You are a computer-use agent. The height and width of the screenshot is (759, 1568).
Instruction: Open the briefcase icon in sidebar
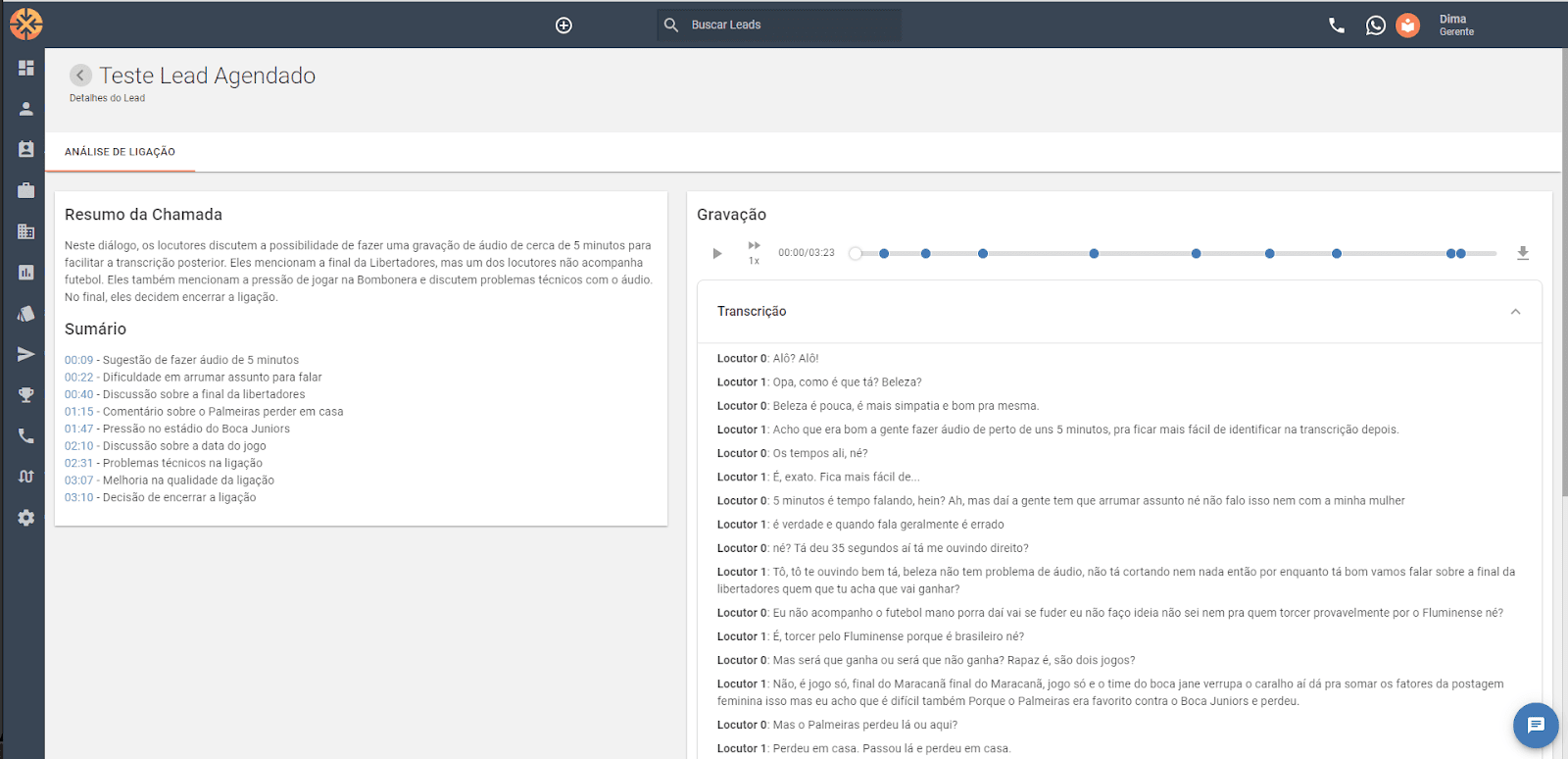point(26,190)
